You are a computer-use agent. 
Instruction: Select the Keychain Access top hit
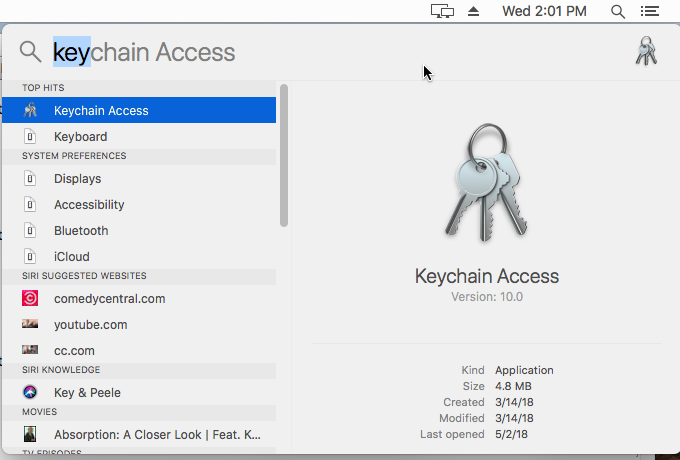pos(101,110)
